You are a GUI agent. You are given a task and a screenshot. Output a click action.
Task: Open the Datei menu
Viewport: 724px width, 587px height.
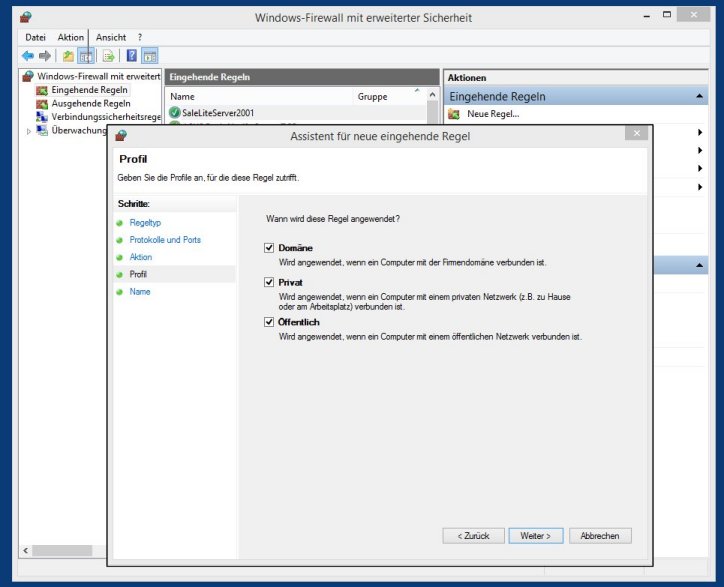click(x=36, y=37)
